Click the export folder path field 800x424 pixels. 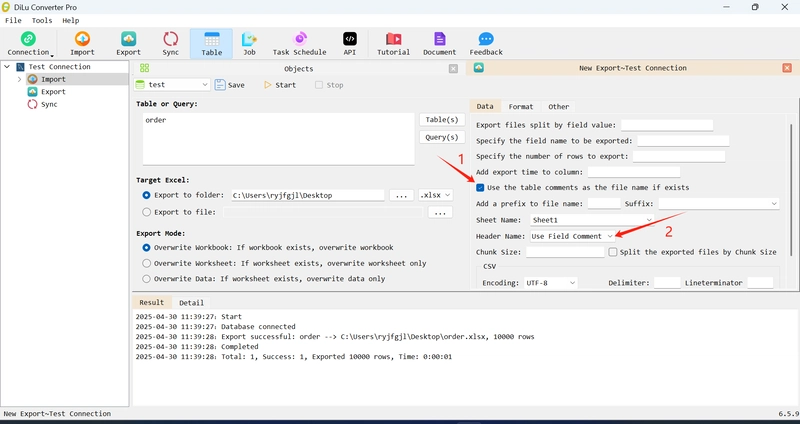pos(308,195)
